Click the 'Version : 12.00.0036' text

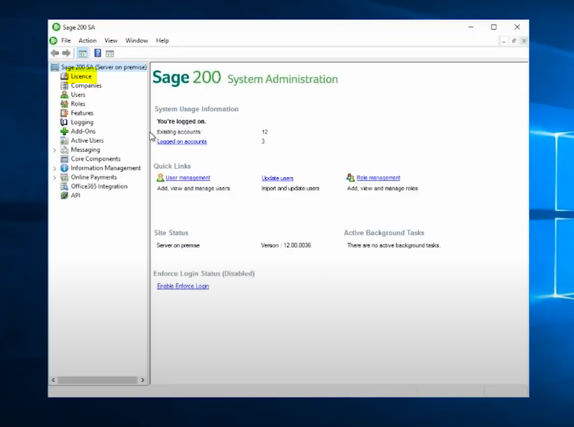point(286,245)
